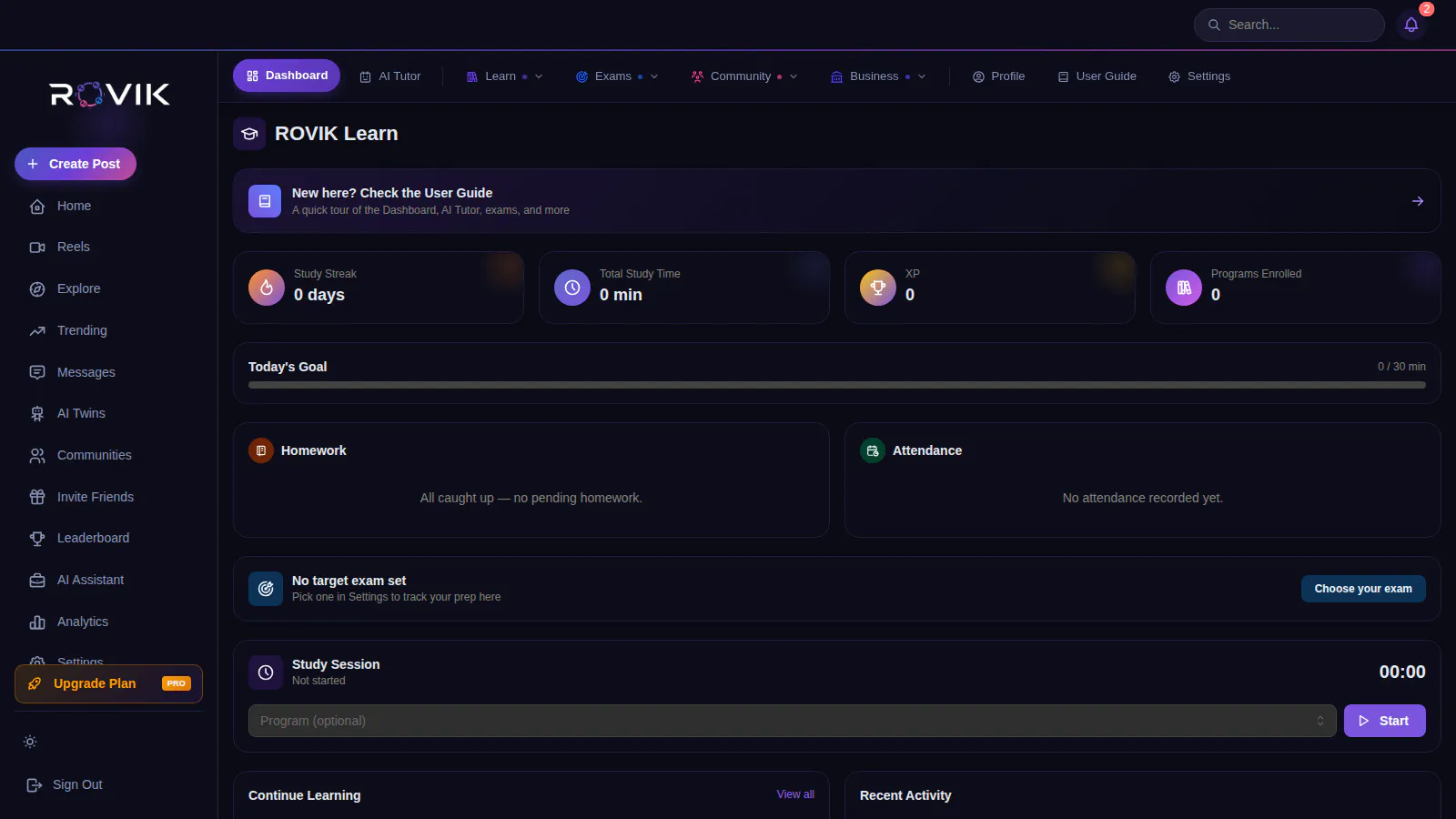Click the Study Streak flame icon

pos(267,288)
